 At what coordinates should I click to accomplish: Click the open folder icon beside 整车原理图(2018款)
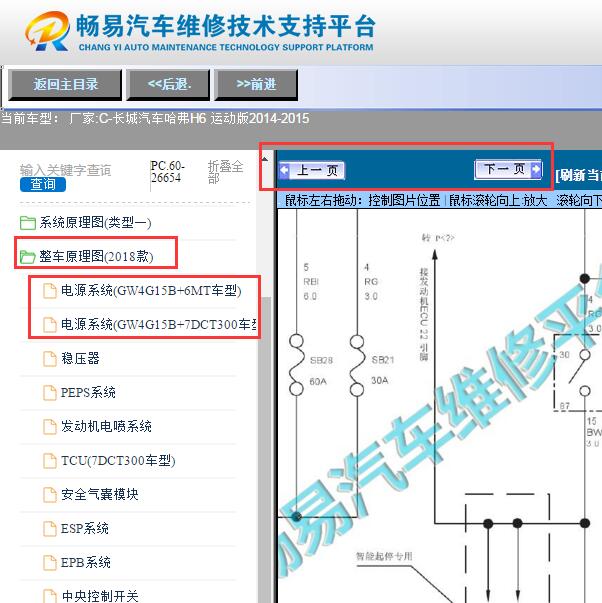28,257
